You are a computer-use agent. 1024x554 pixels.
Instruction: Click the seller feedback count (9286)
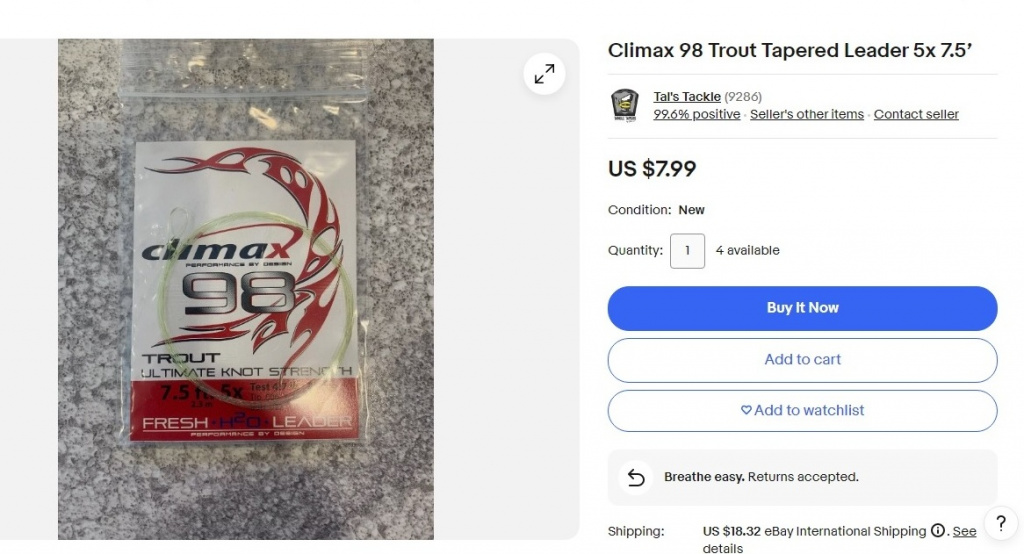click(x=743, y=97)
